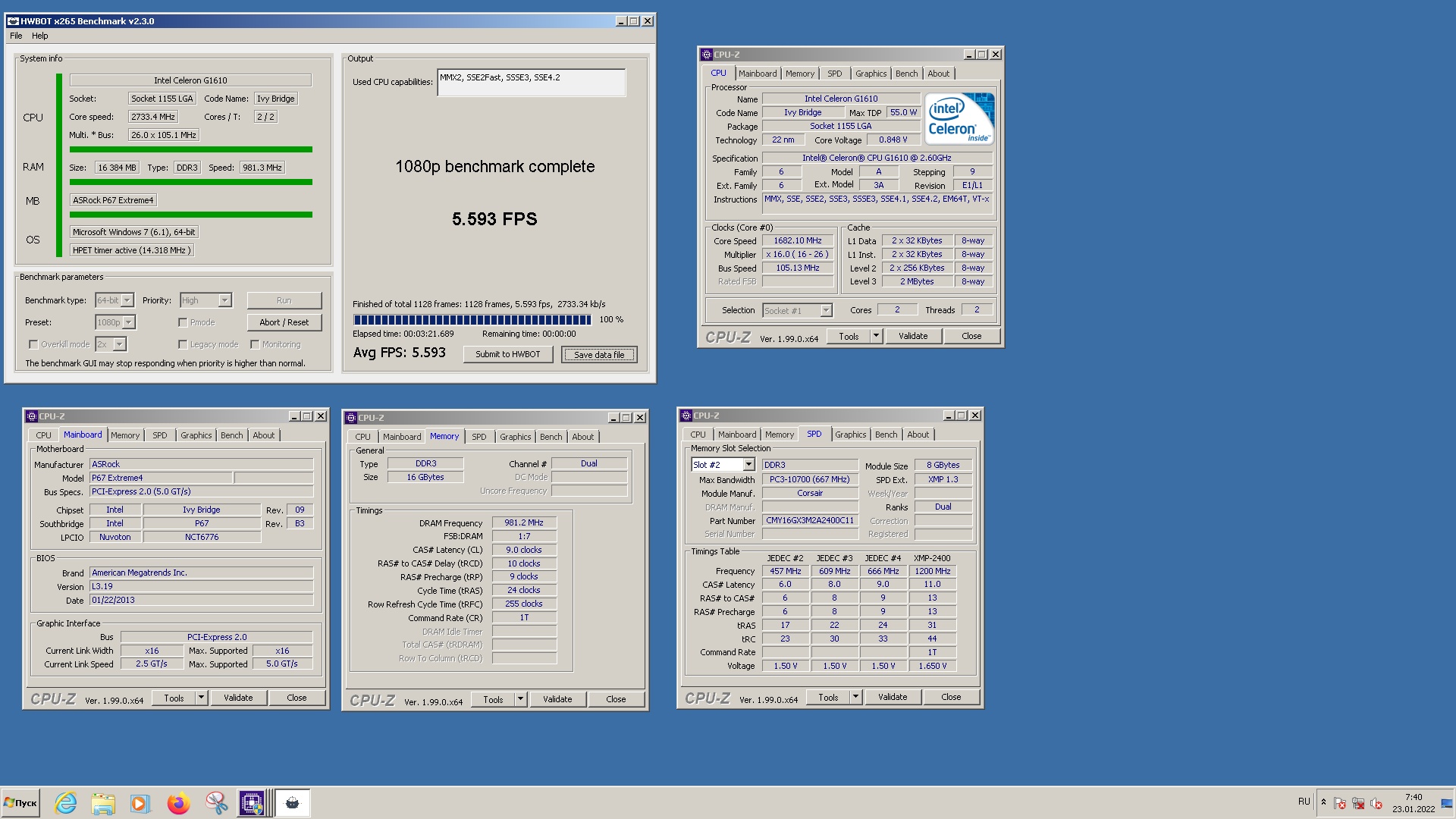Minimize the CPU-Z CPU window
The width and height of the screenshot is (1456, 819).
coord(968,55)
